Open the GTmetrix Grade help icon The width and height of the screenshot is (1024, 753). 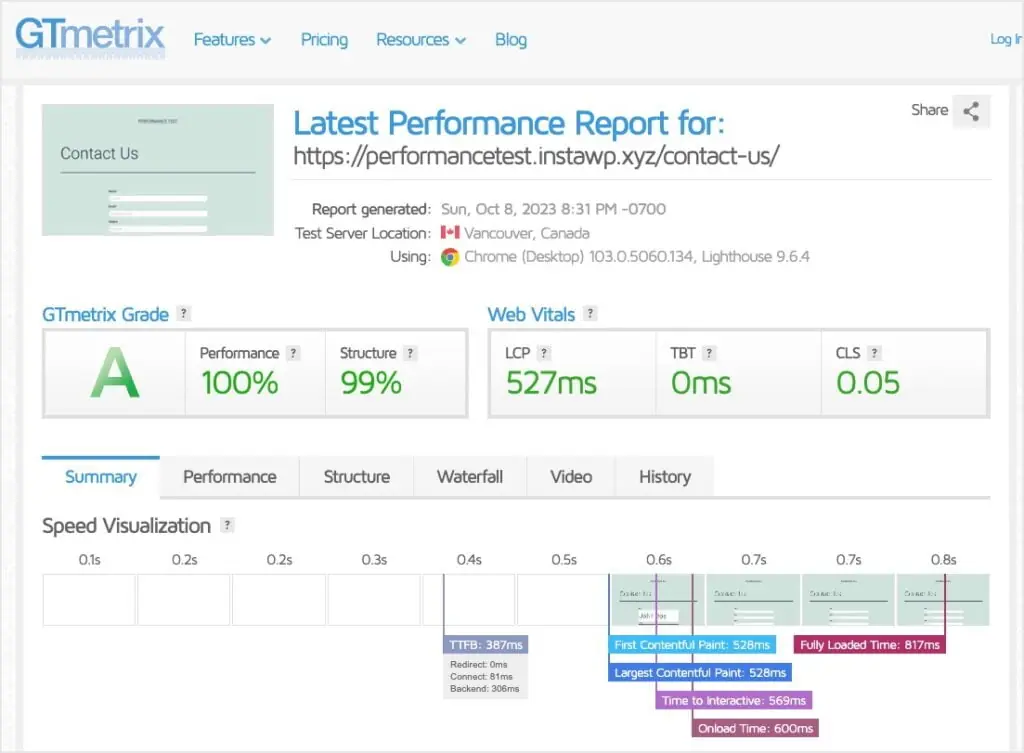click(183, 314)
